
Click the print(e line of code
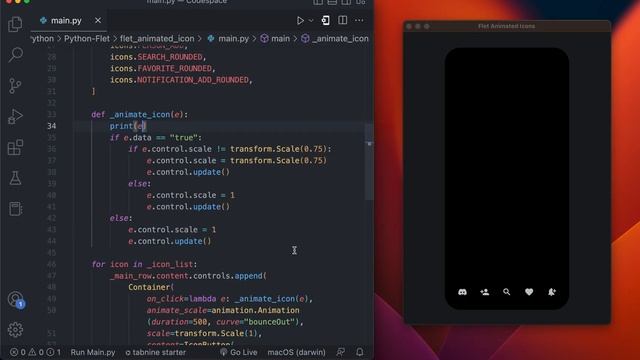point(128,126)
